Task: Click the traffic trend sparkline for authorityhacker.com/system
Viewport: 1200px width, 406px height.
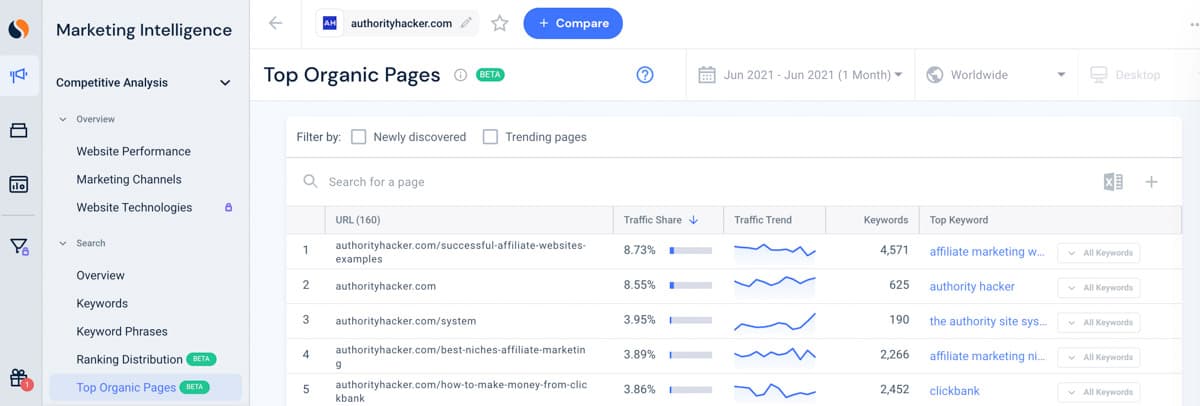Action: click(x=775, y=321)
